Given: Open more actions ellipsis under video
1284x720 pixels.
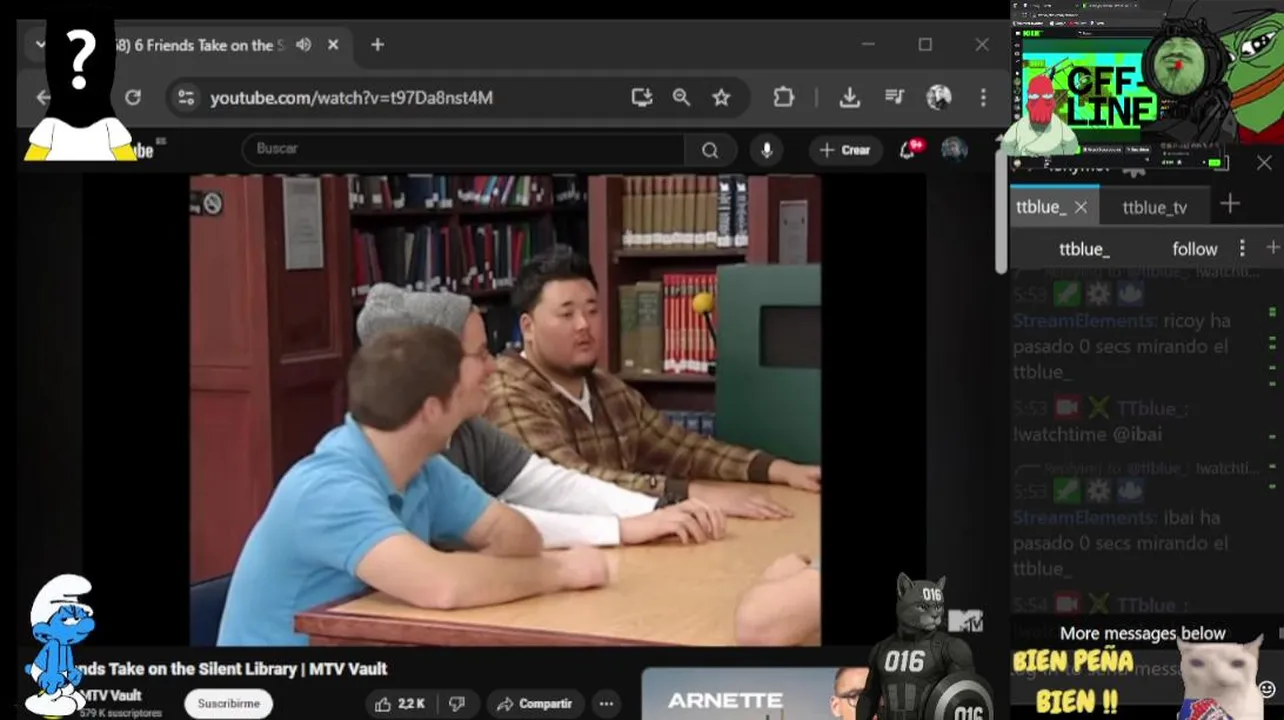Looking at the screenshot, I should point(606,704).
